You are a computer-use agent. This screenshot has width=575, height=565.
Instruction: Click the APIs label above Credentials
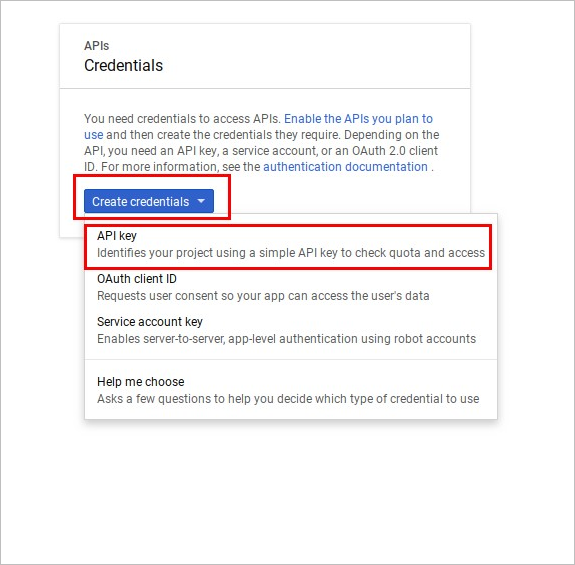(96, 46)
